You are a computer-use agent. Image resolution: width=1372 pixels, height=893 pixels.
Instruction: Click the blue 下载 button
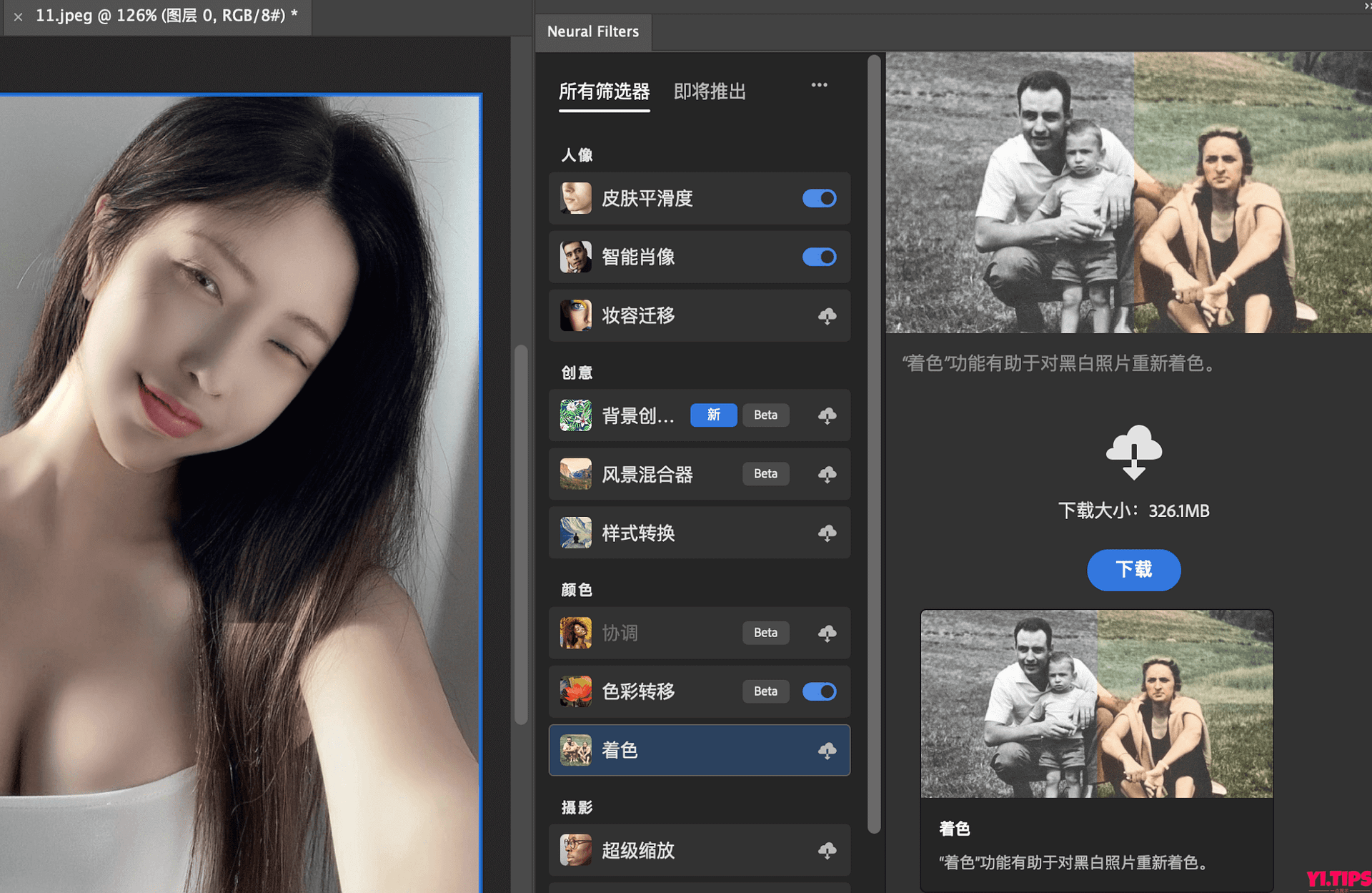(x=1133, y=570)
